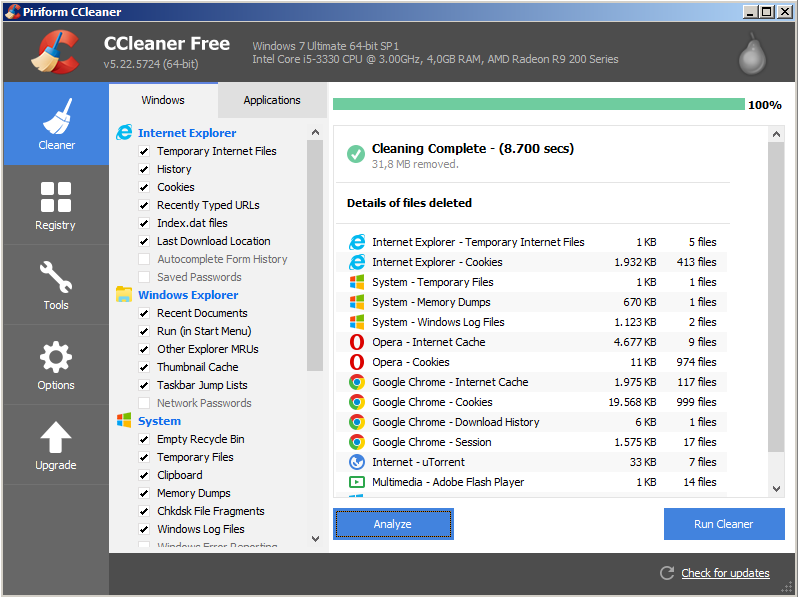Screen dimensions: 798x597
Task: Click the Internet Explorer category icon
Action: tap(124, 133)
